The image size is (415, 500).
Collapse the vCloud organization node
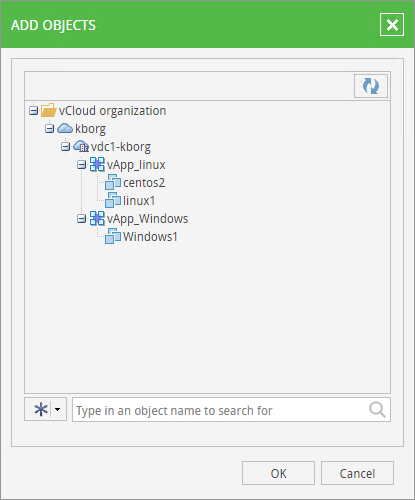click(x=33, y=110)
